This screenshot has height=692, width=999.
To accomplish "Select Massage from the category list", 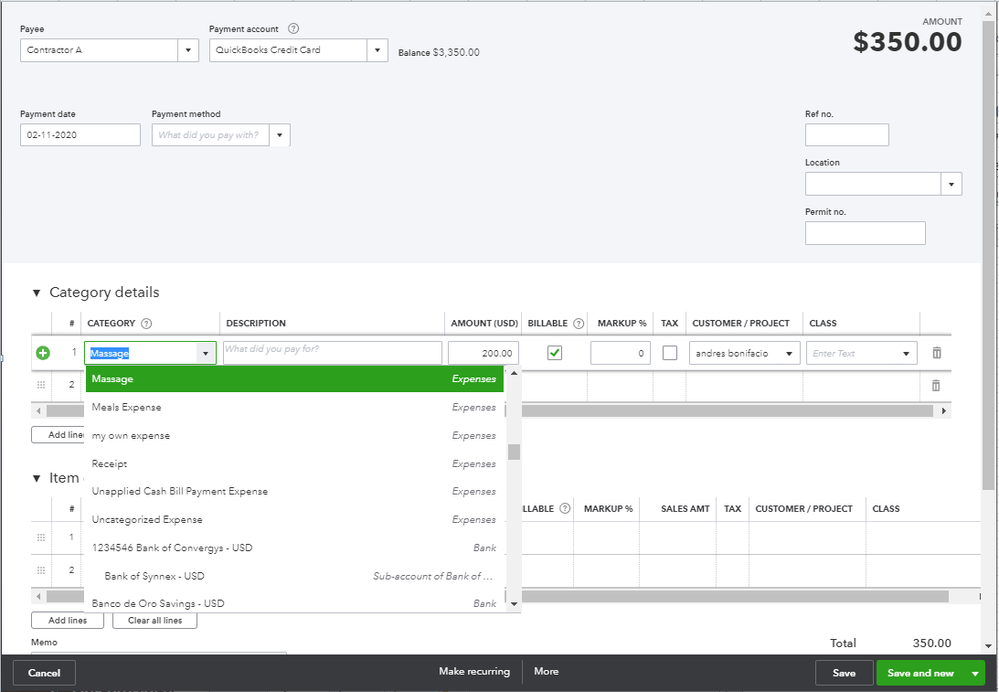I will pyautogui.click(x=294, y=378).
